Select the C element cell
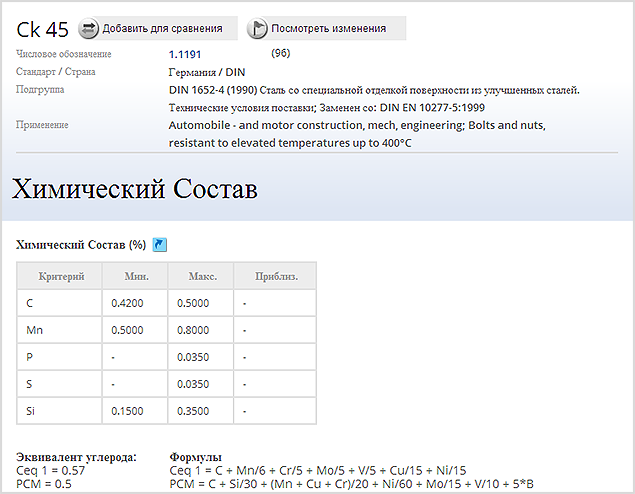The height and width of the screenshot is (494, 635). point(60,303)
